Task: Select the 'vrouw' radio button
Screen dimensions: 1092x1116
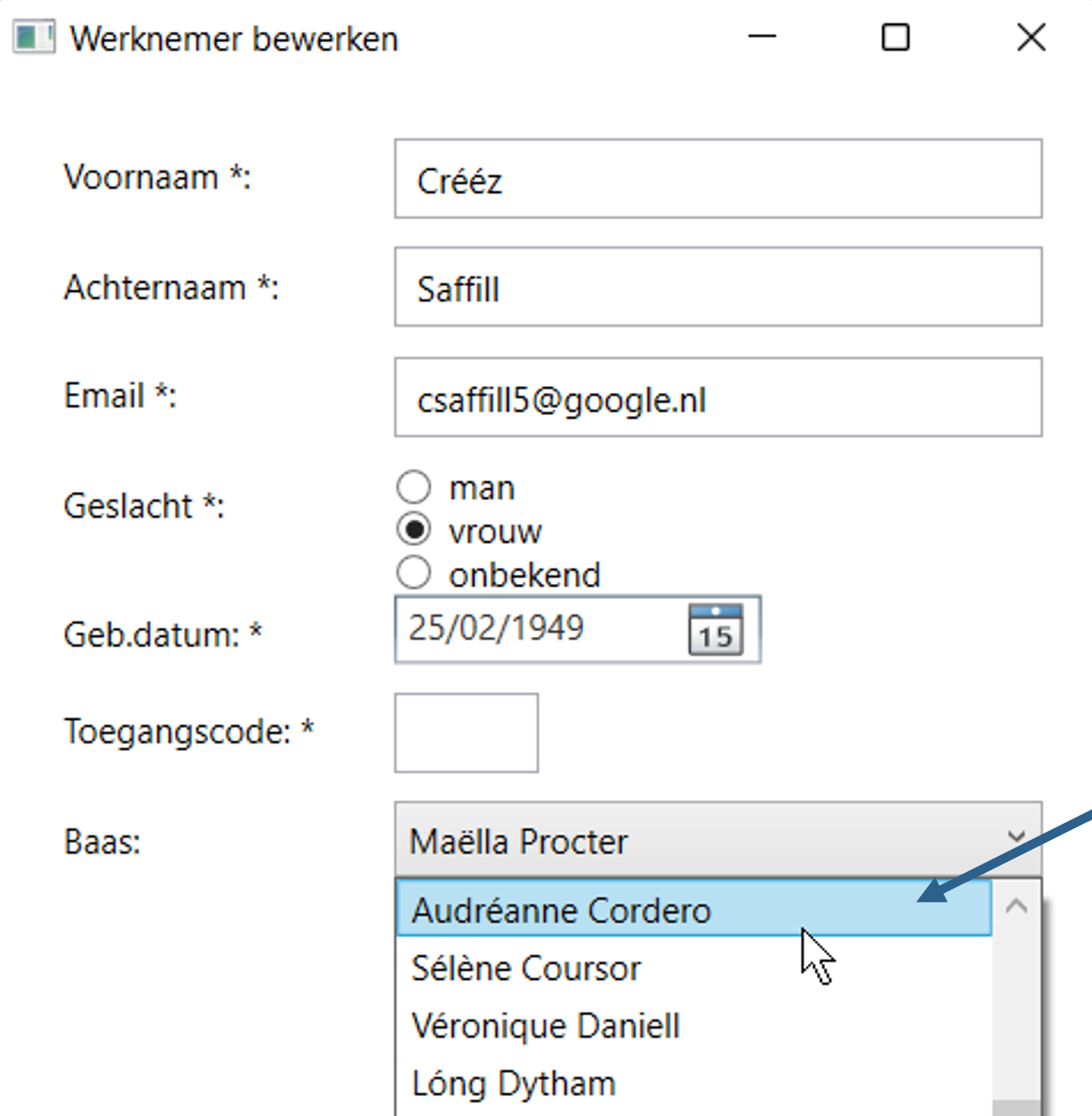Action: point(414,530)
